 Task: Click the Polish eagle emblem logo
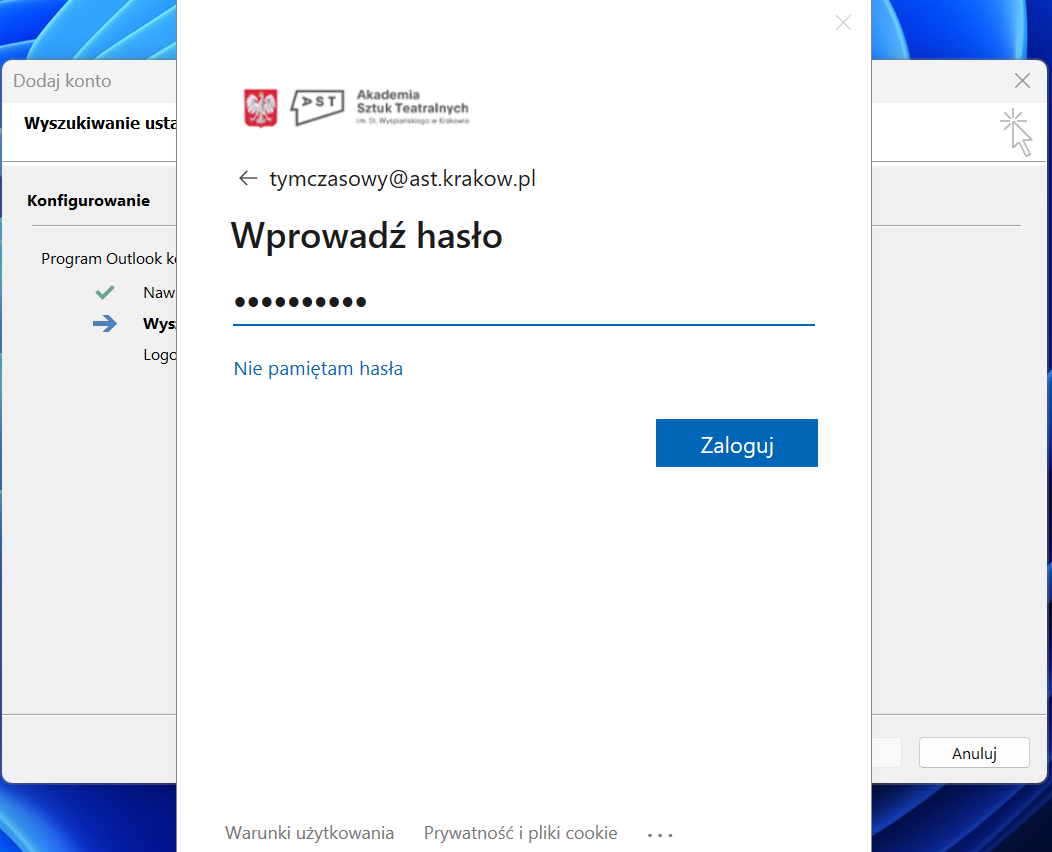[x=261, y=108]
